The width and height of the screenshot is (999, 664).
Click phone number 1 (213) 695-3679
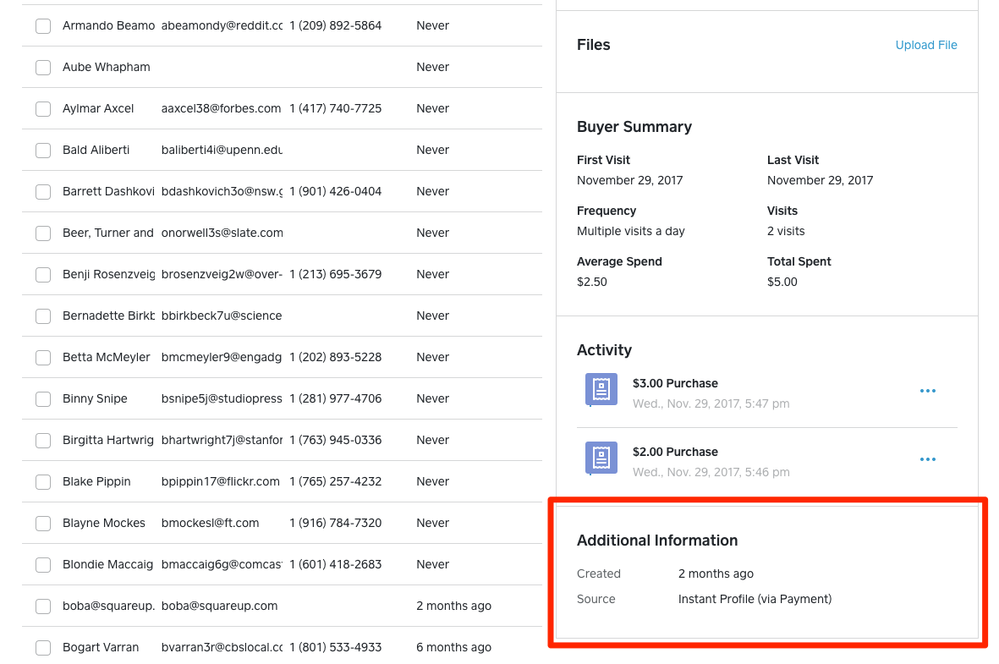tap(335, 274)
